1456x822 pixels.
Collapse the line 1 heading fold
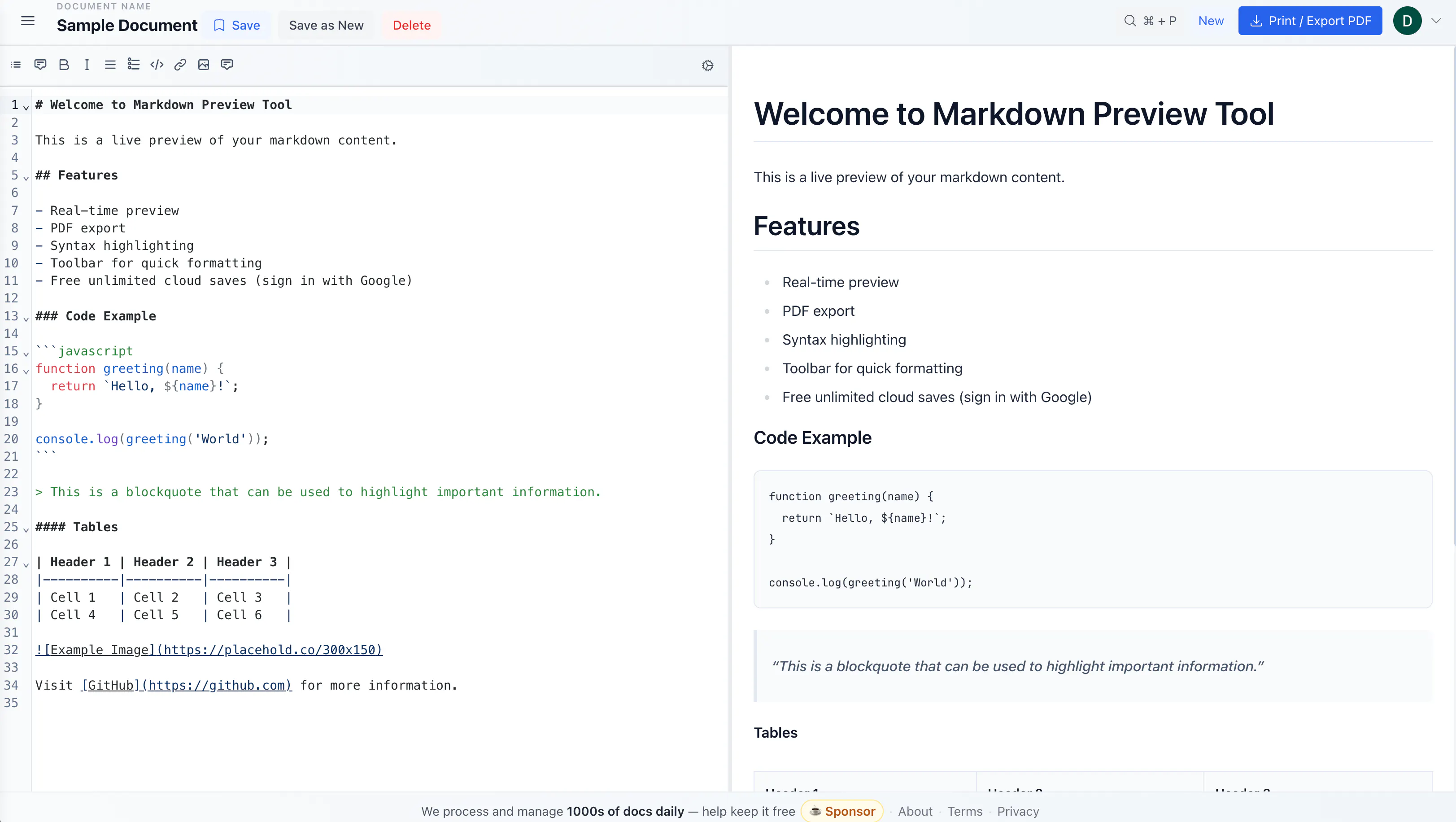[x=26, y=107]
